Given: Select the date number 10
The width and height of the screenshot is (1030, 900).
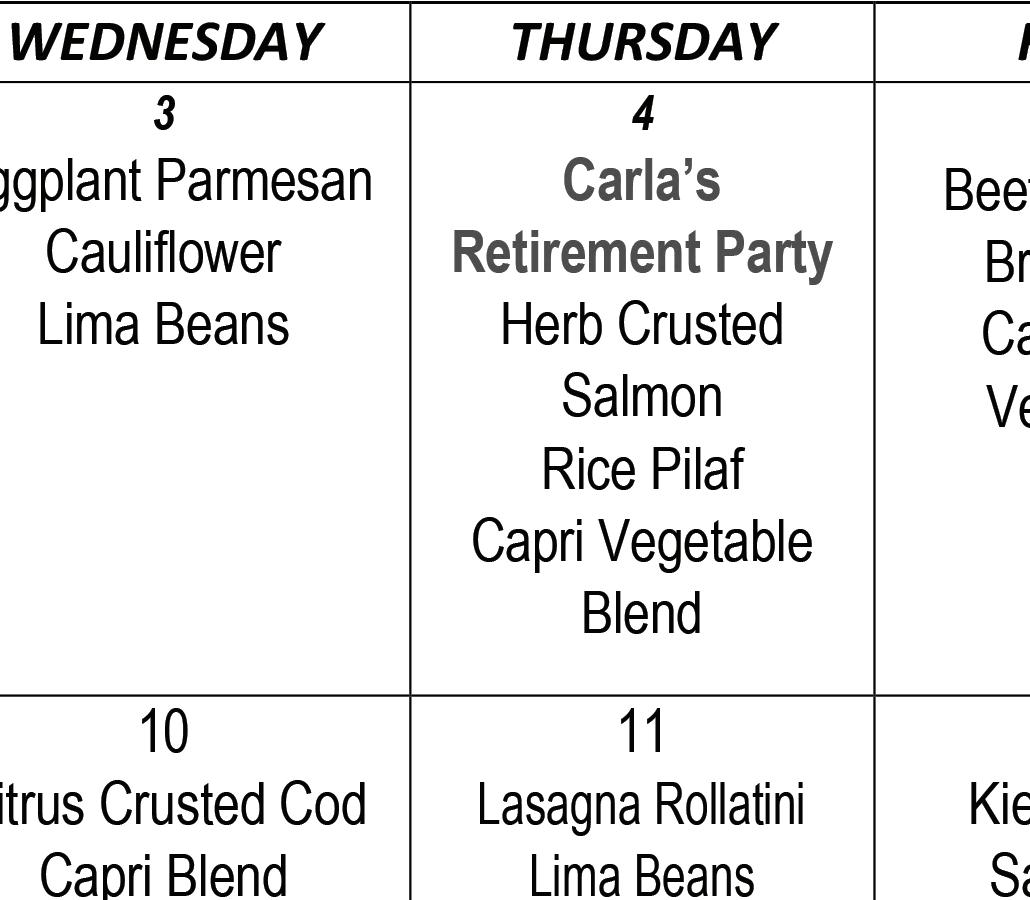Looking at the screenshot, I should click(x=164, y=732).
